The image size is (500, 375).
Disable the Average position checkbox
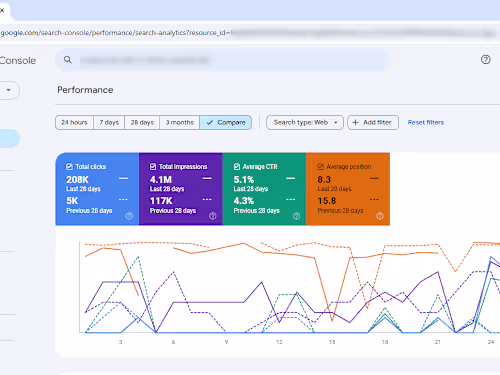[x=321, y=166]
